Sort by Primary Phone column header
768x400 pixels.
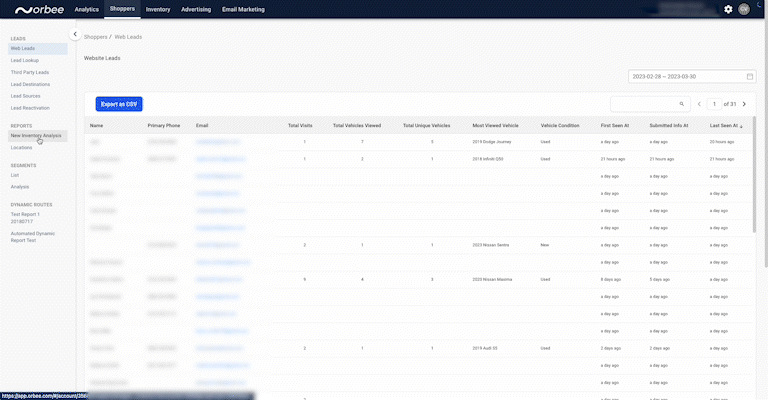click(x=164, y=126)
